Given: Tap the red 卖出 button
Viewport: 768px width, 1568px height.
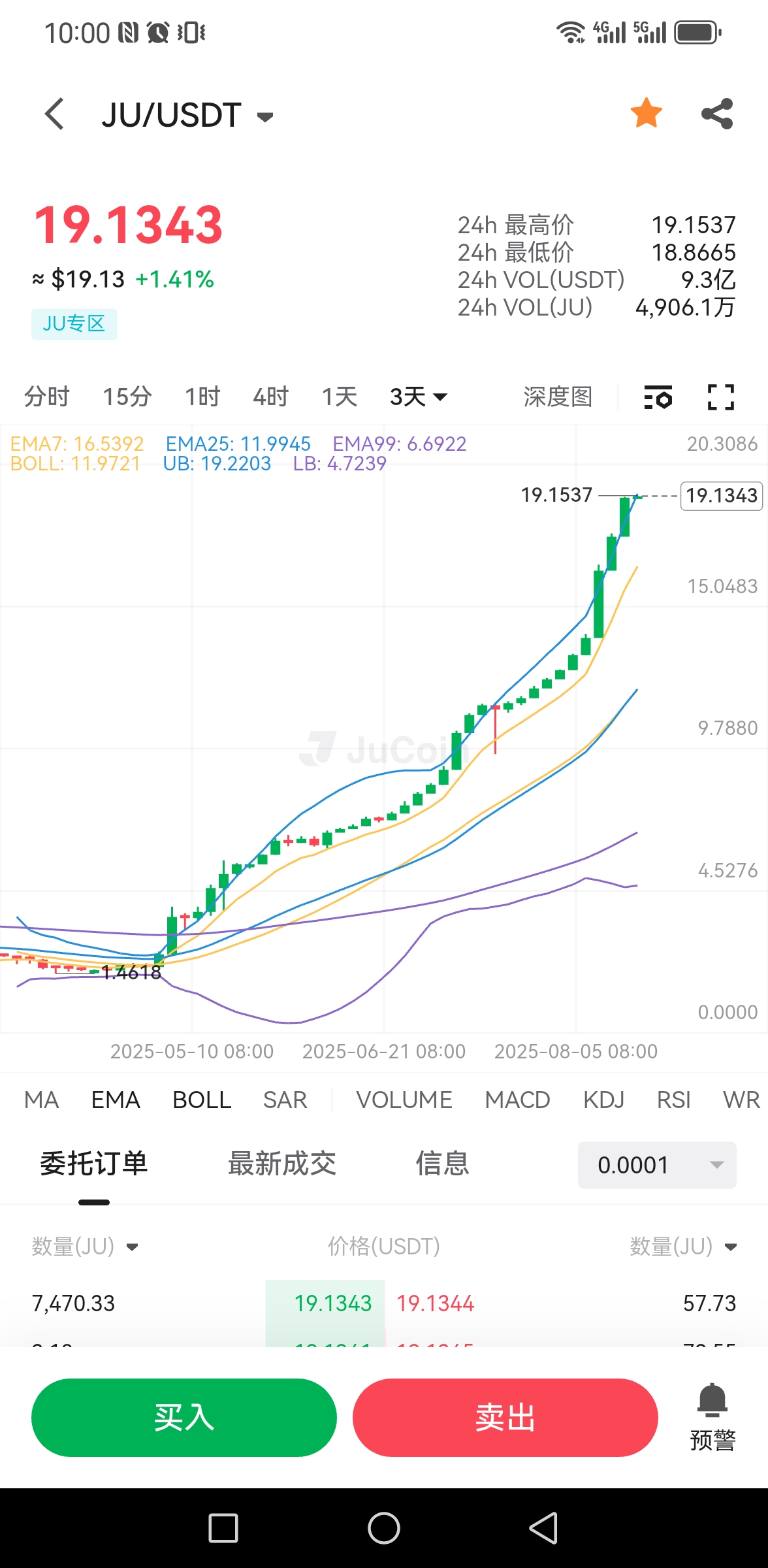Looking at the screenshot, I should point(505,1418).
